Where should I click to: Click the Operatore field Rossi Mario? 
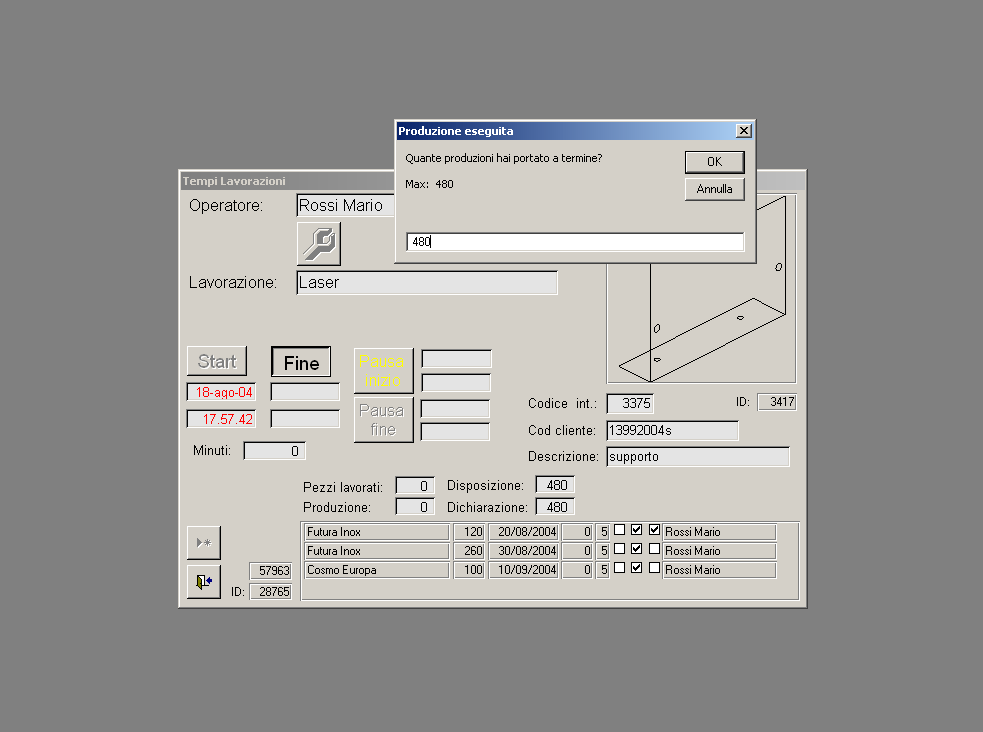tap(345, 205)
